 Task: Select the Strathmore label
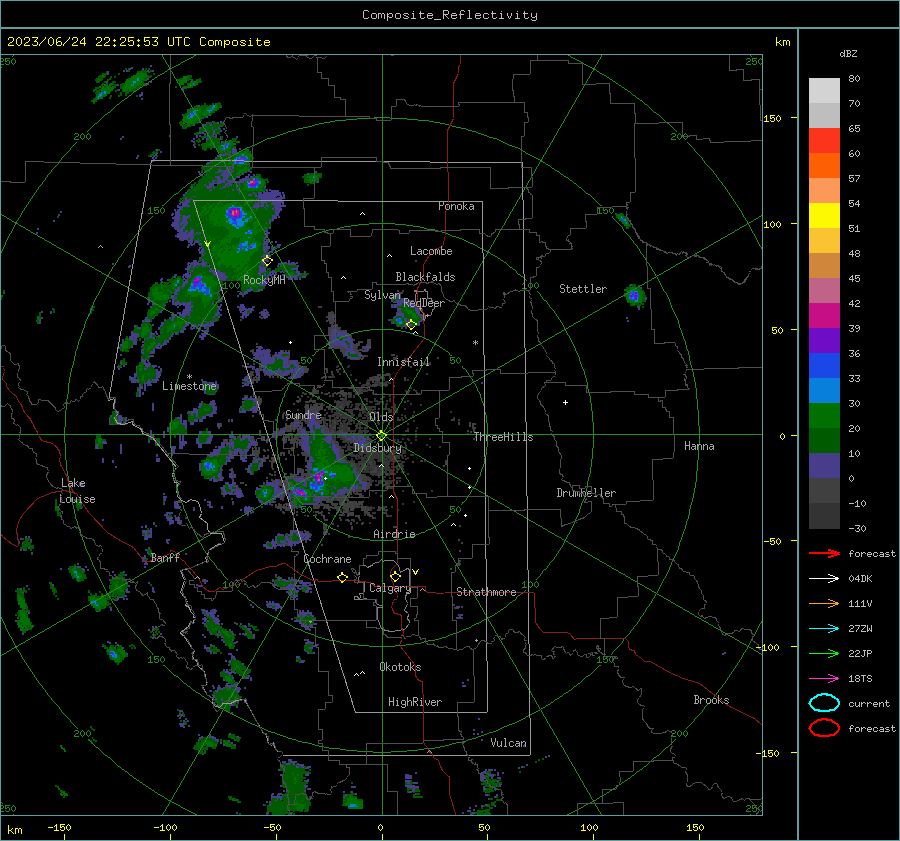coord(486,592)
